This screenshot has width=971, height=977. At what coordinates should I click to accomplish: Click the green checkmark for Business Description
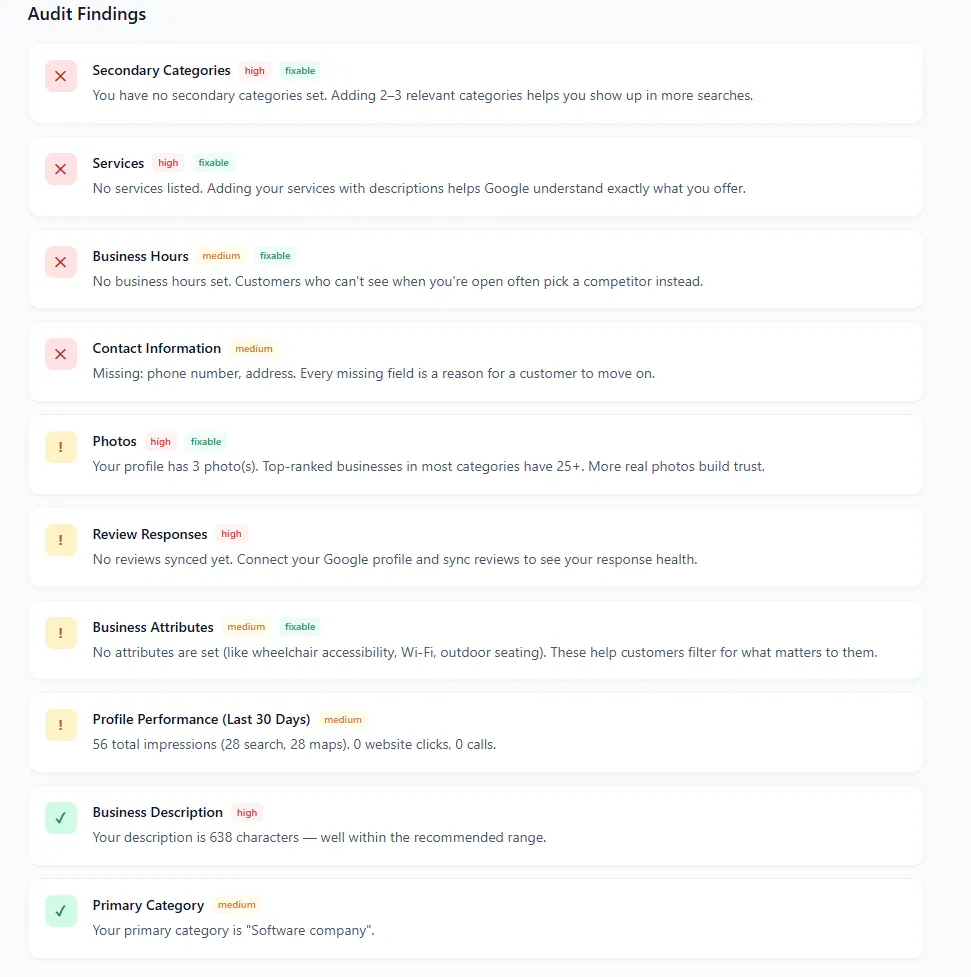coord(60,817)
